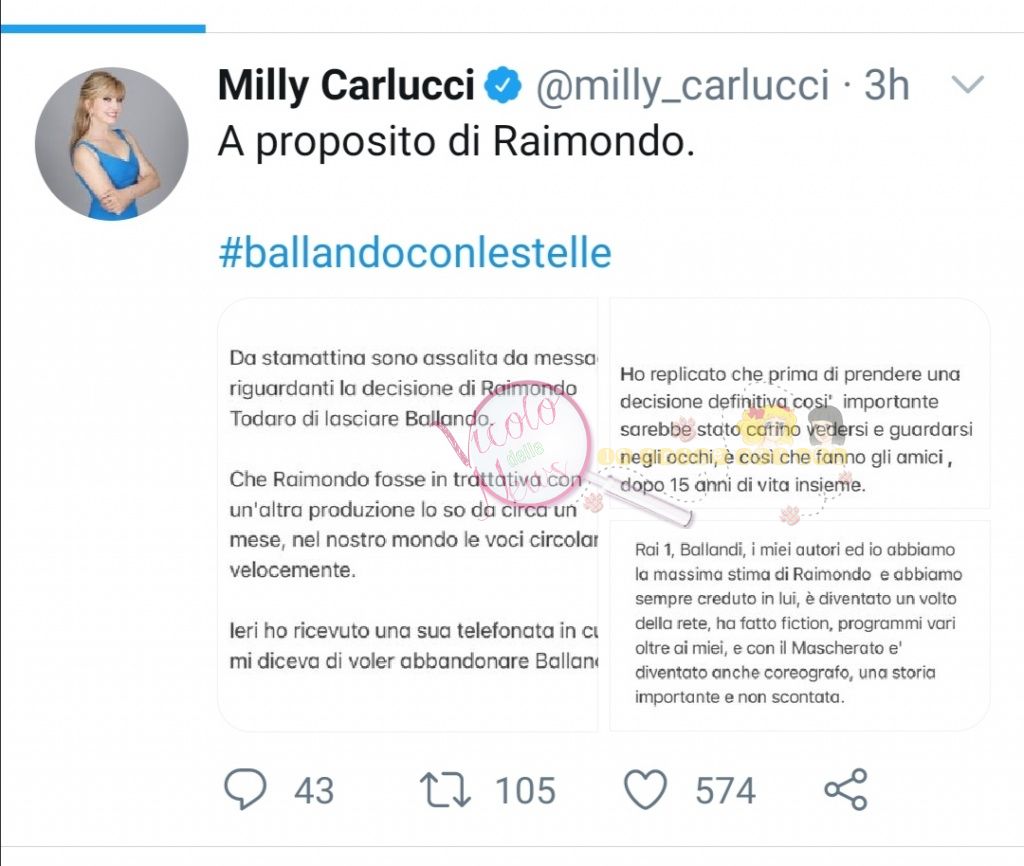Screen dimensions: 1024x866
Task: Open the image starting 'Rai 1, Ballandi'
Action: pyautogui.click(x=799, y=626)
